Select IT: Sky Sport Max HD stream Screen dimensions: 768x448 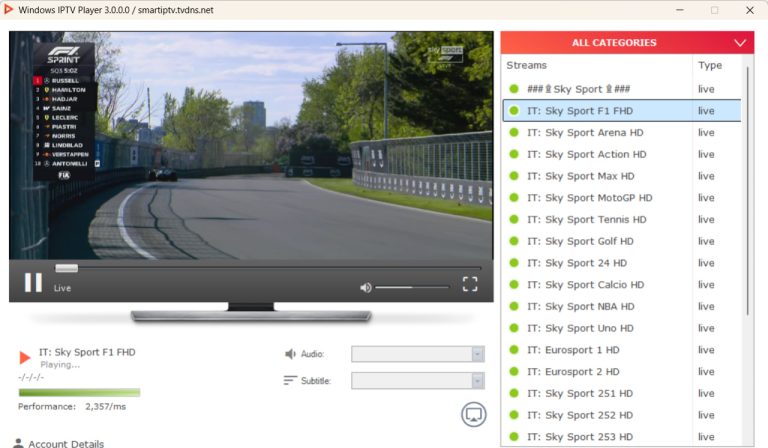tap(622, 176)
